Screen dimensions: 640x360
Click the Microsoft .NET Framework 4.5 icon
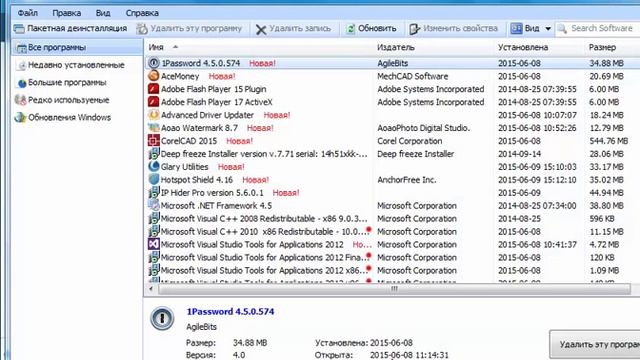[153, 205]
